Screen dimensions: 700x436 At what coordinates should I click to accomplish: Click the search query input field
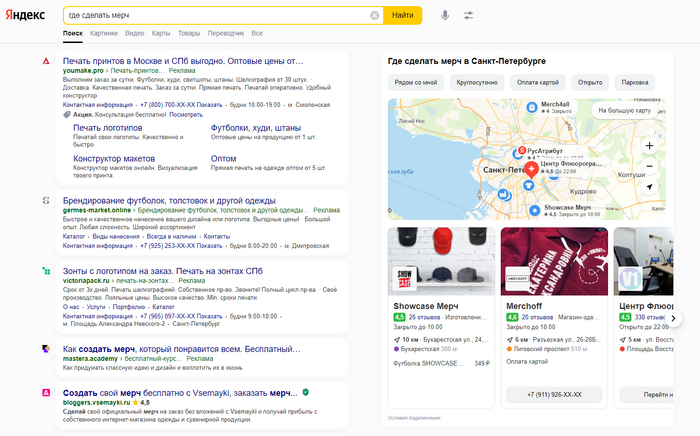point(215,16)
